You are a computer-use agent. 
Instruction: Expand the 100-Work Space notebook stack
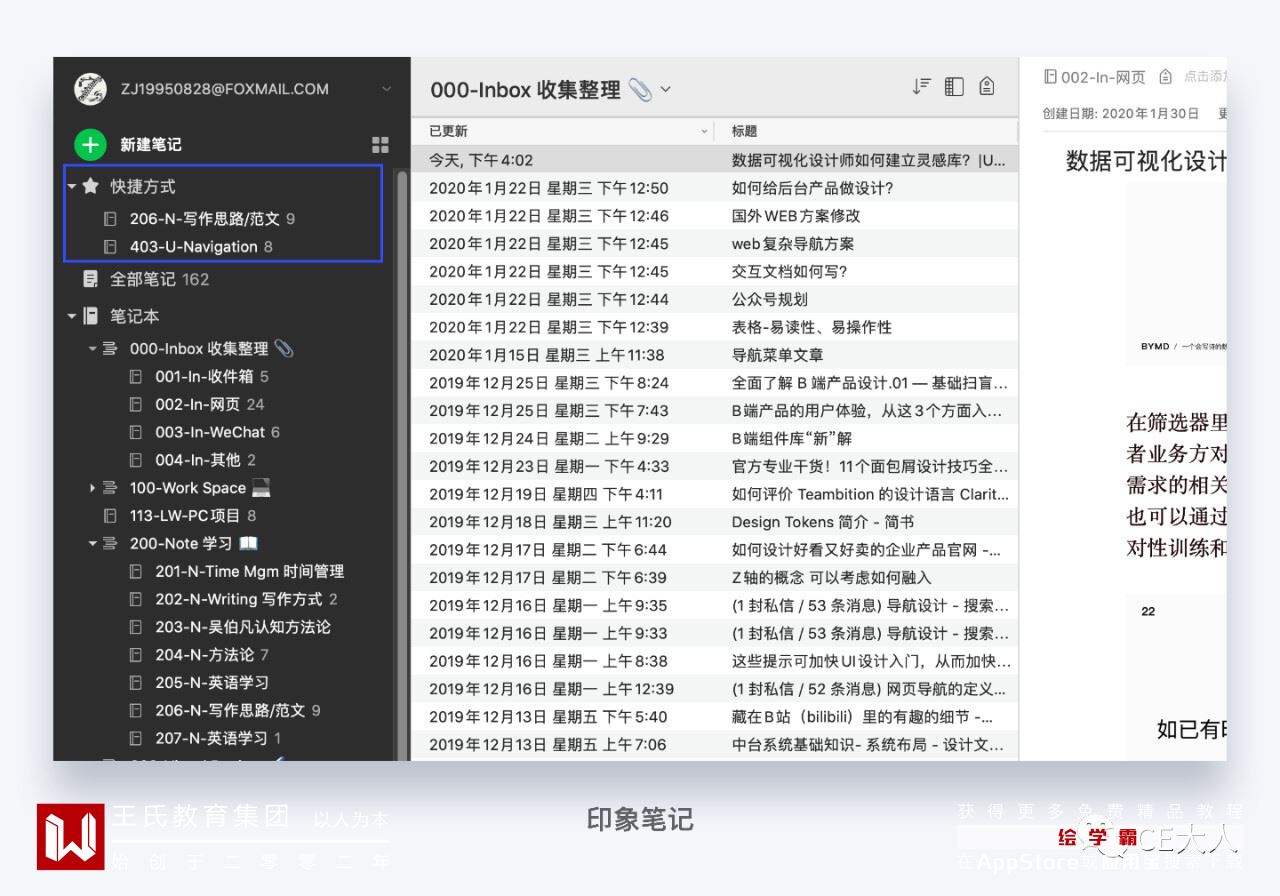click(x=93, y=488)
